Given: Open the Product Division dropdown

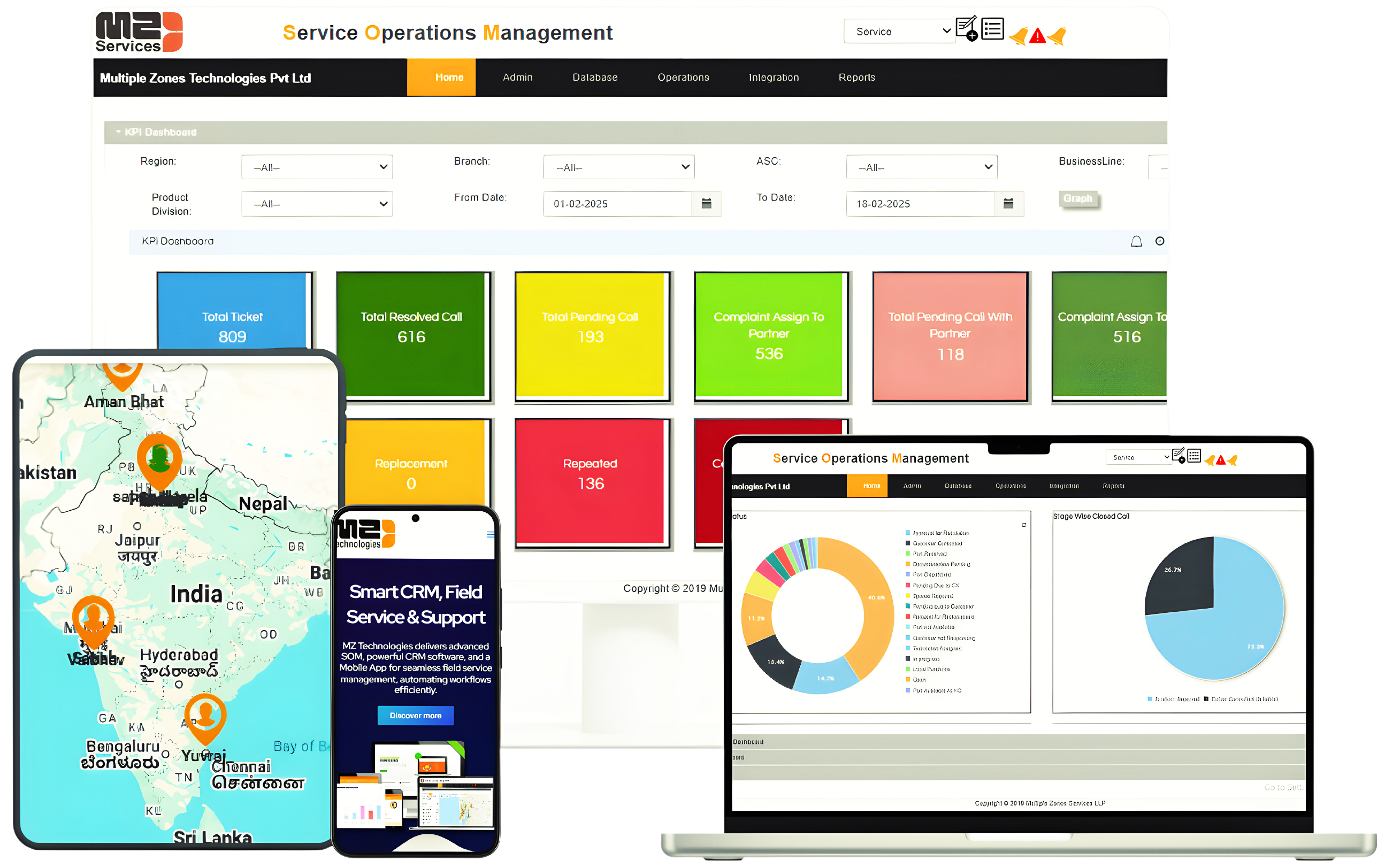Looking at the screenshot, I should click(317, 203).
